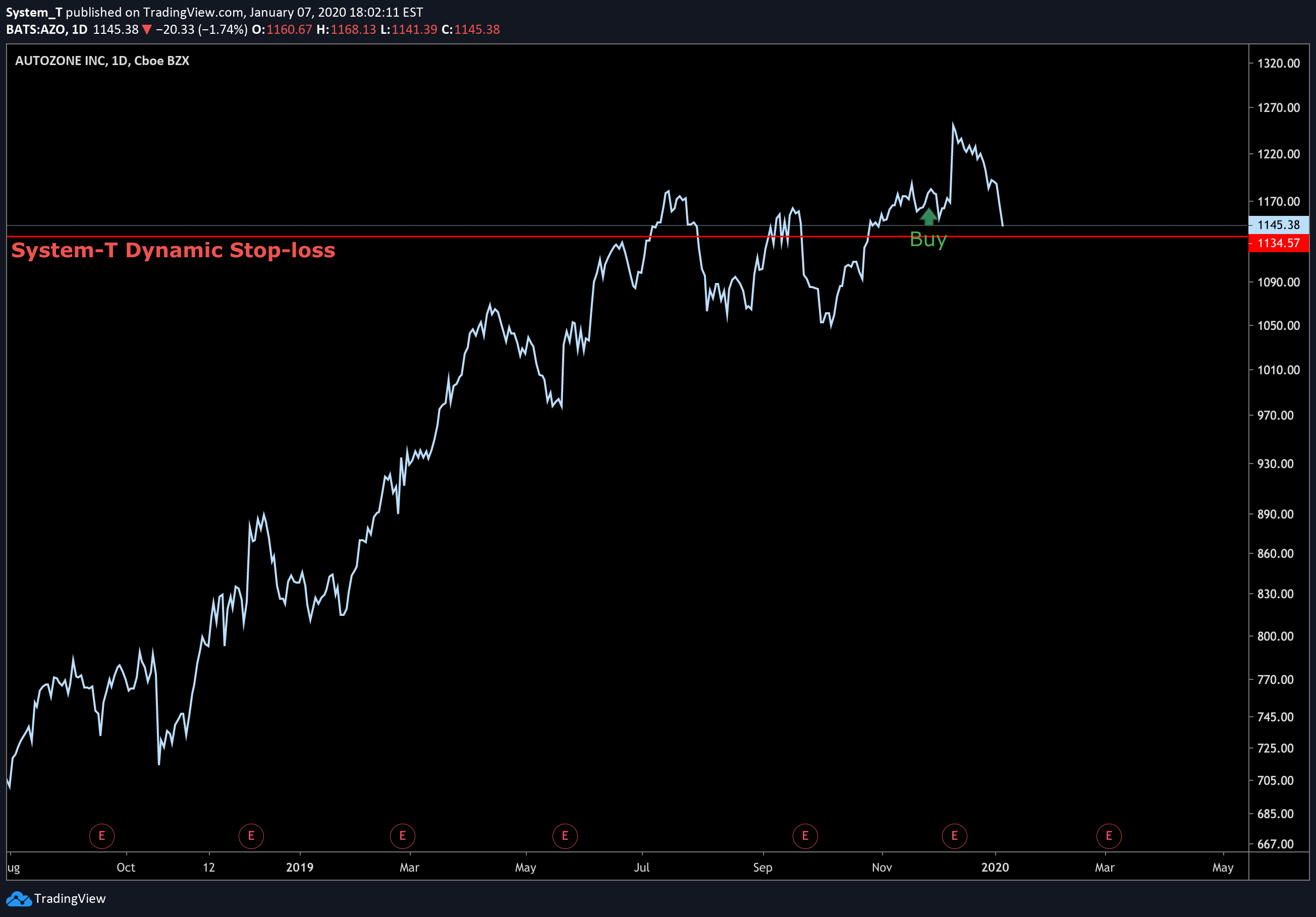This screenshot has height=917, width=1316.
Task: Click the future earnings marker near Mar 2020
Action: tap(1109, 836)
